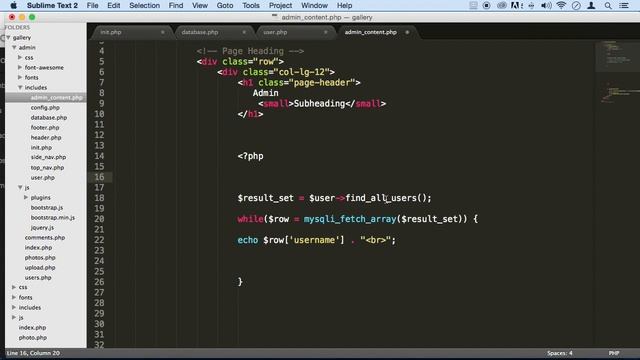Open the File menu
This screenshot has width=640, height=360.
coord(93,5)
